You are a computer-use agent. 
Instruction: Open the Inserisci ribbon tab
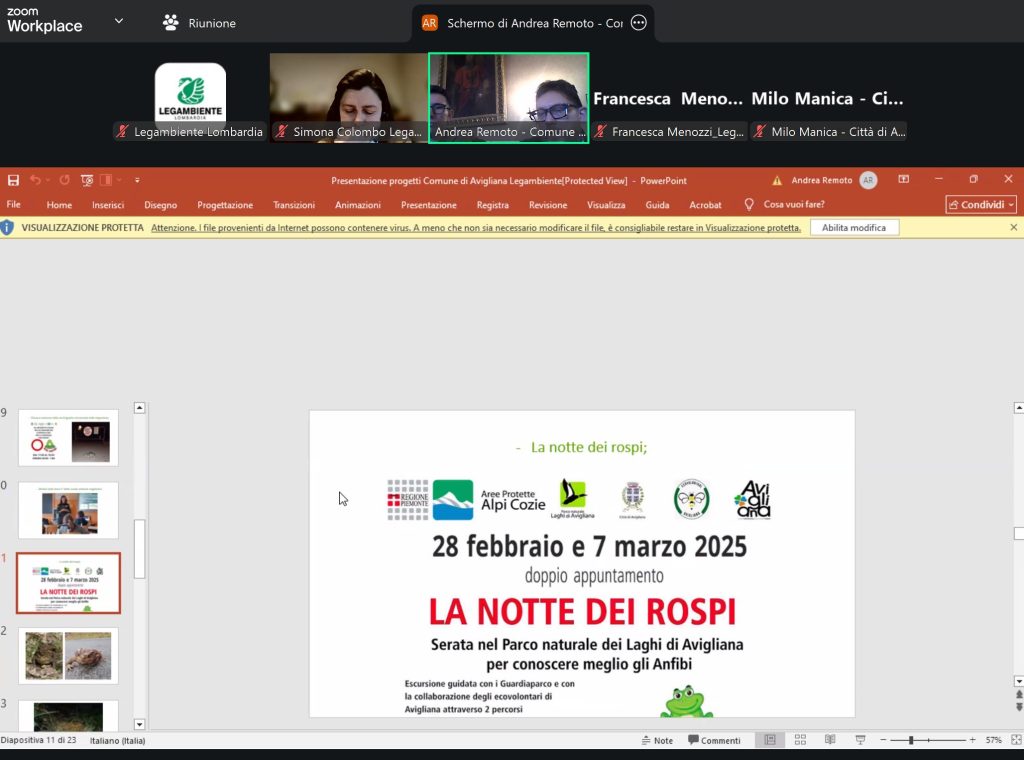pos(108,205)
